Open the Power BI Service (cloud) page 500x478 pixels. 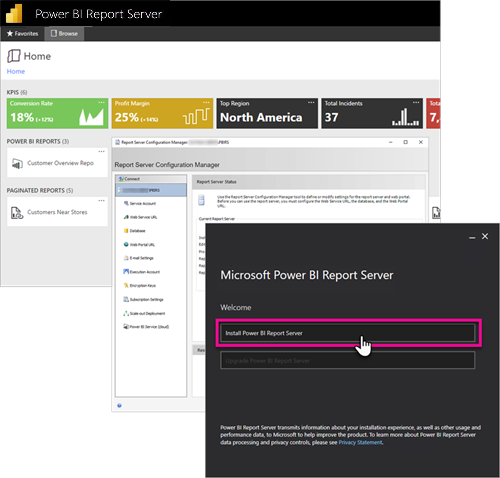(x=146, y=327)
